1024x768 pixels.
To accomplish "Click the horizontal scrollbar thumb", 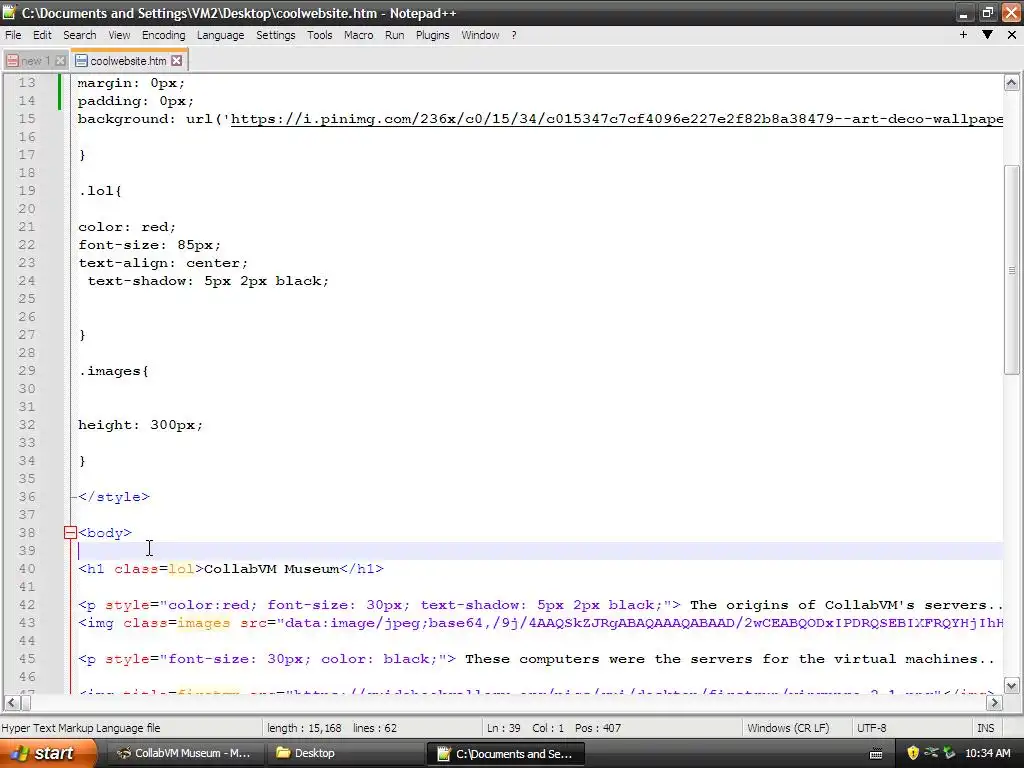I will click(25, 703).
